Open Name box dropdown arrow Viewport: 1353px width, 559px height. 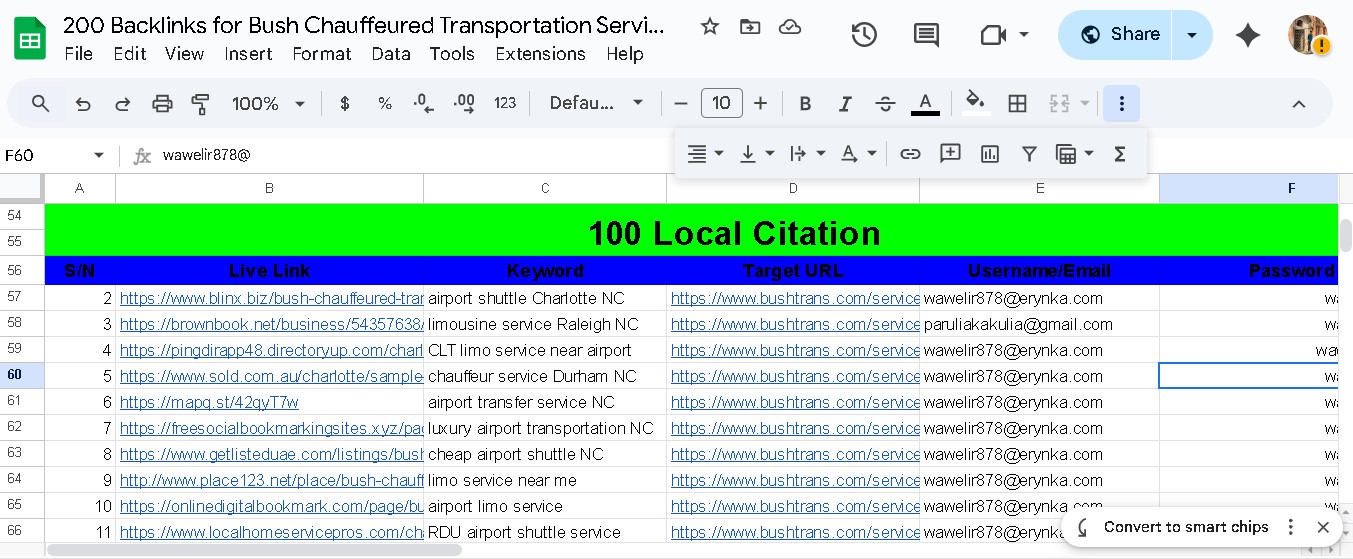point(99,155)
